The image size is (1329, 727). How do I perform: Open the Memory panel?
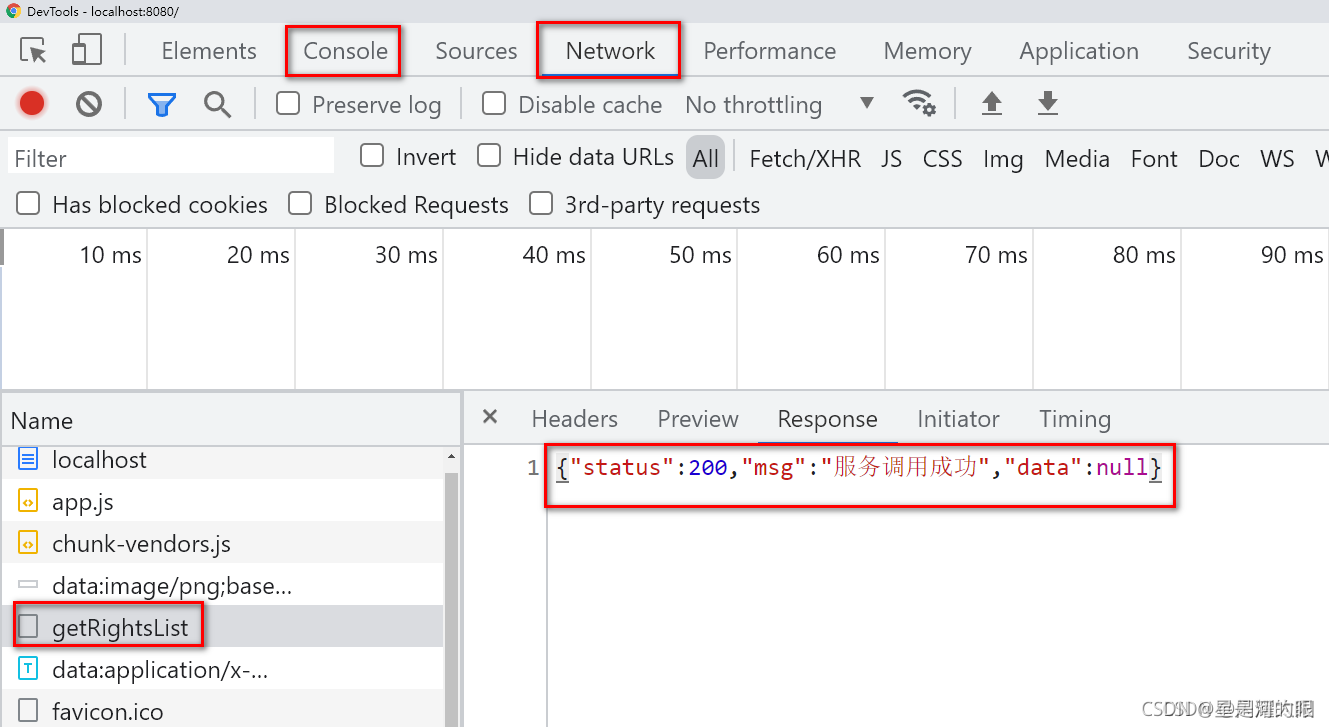927,51
